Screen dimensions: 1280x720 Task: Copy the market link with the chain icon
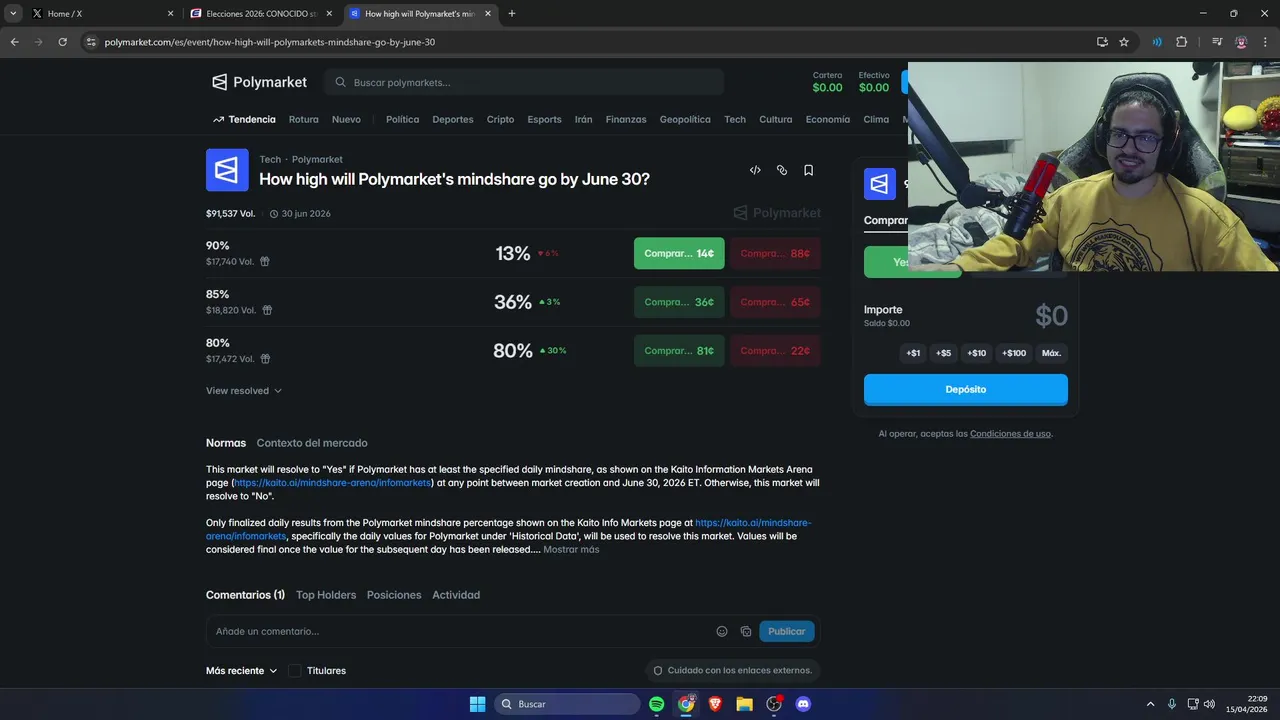(x=782, y=170)
